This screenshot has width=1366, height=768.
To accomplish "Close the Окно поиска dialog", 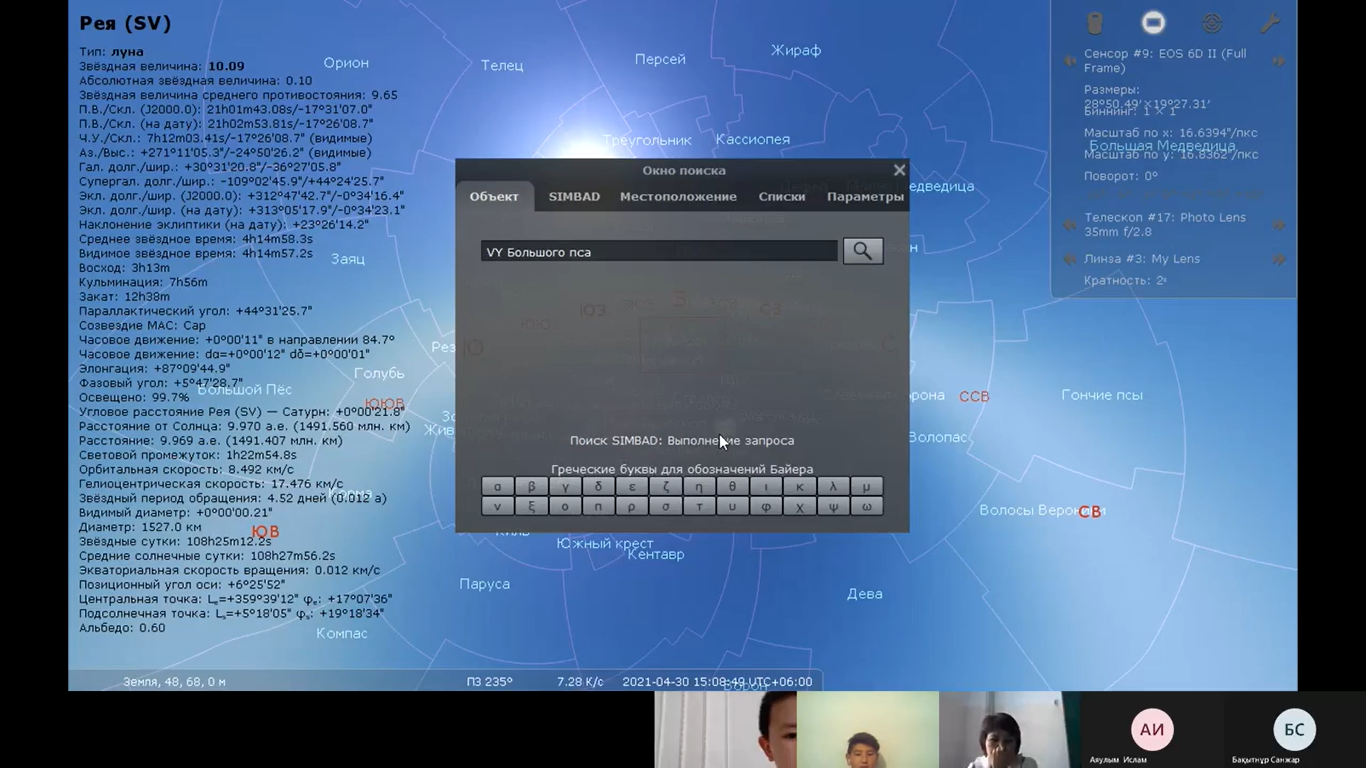I will (x=899, y=170).
